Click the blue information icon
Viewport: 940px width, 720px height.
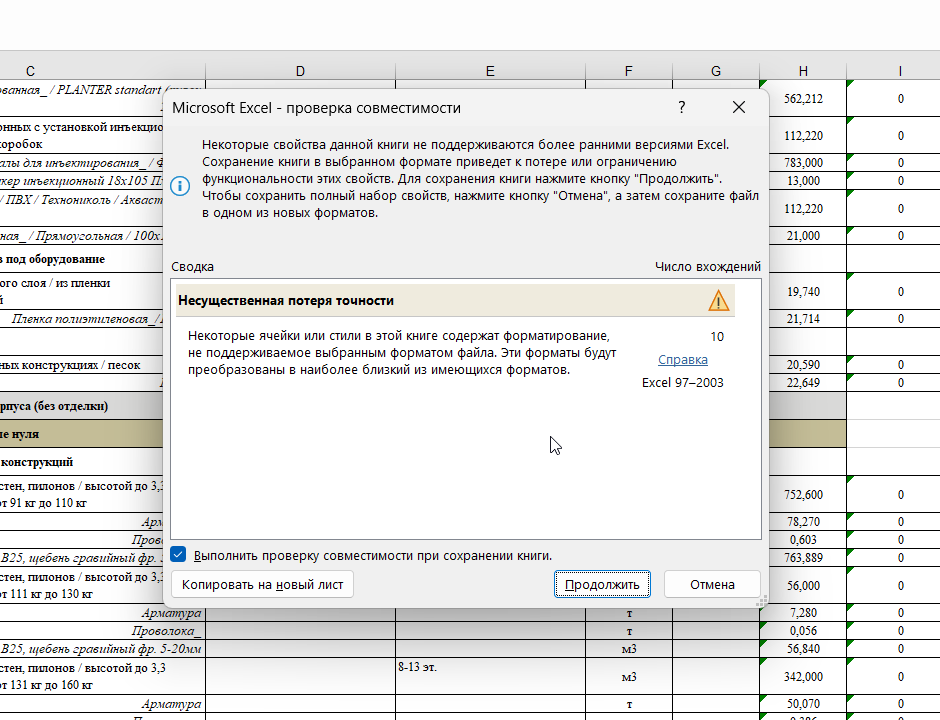pos(180,186)
